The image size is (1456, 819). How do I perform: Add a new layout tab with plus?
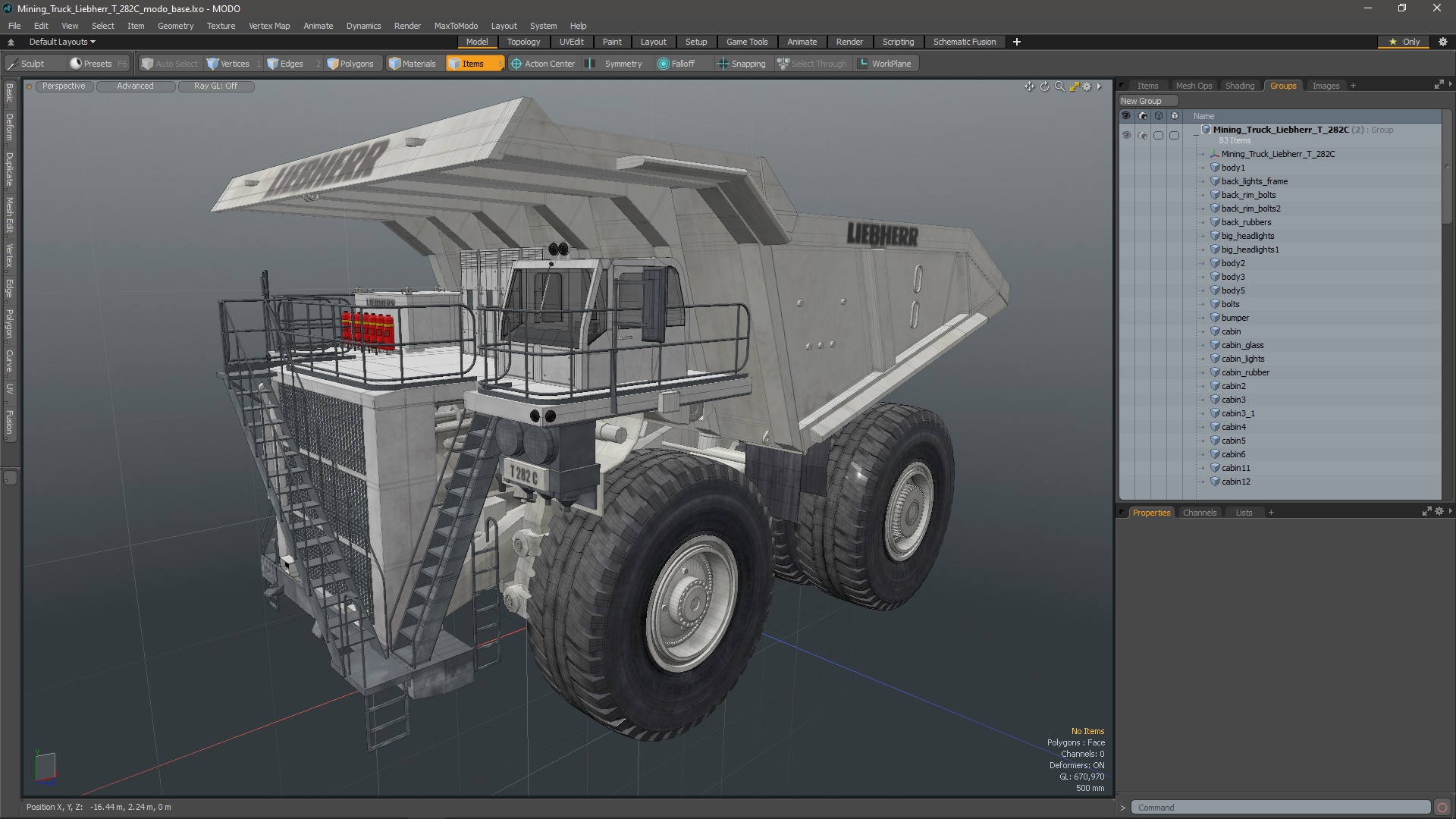(1017, 42)
